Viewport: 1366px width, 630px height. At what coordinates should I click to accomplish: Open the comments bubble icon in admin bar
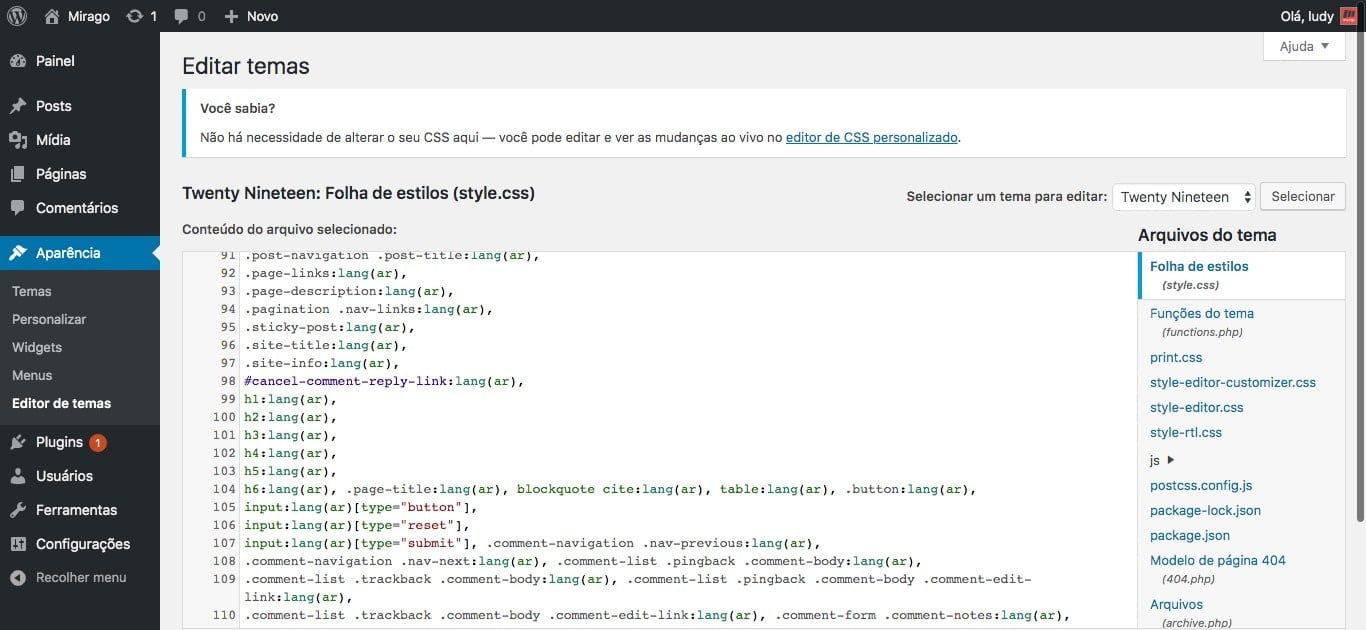pyautogui.click(x=181, y=16)
